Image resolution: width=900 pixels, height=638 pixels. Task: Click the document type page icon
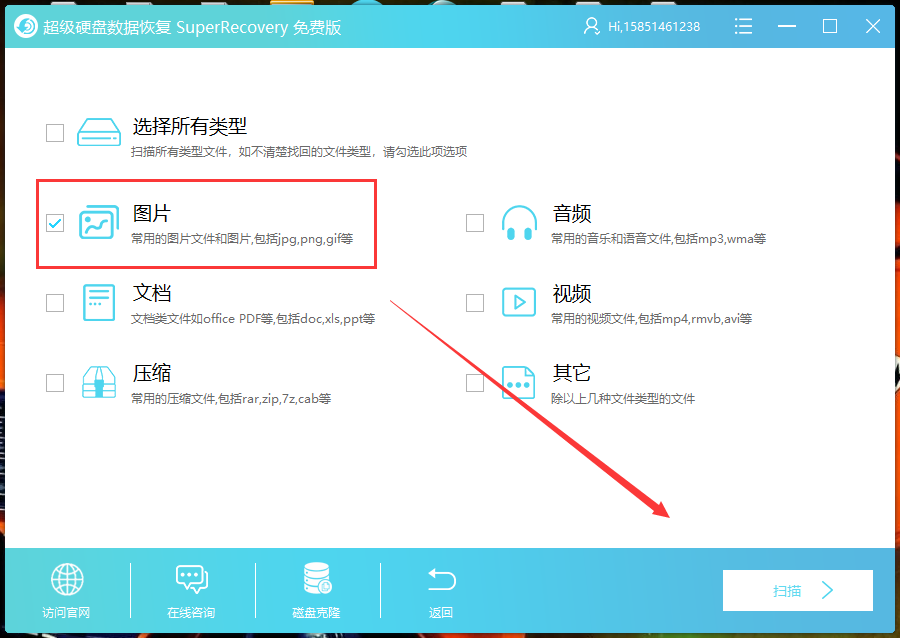click(x=99, y=302)
